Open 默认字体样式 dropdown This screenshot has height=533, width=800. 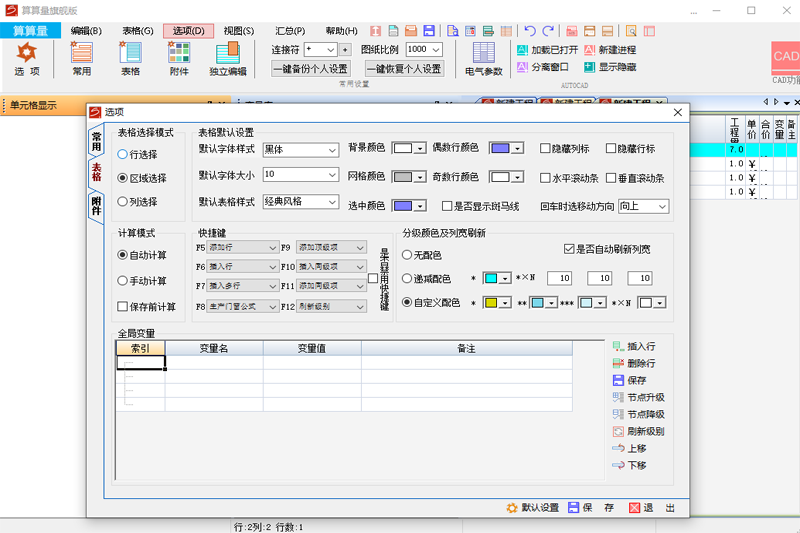[x=301, y=149]
